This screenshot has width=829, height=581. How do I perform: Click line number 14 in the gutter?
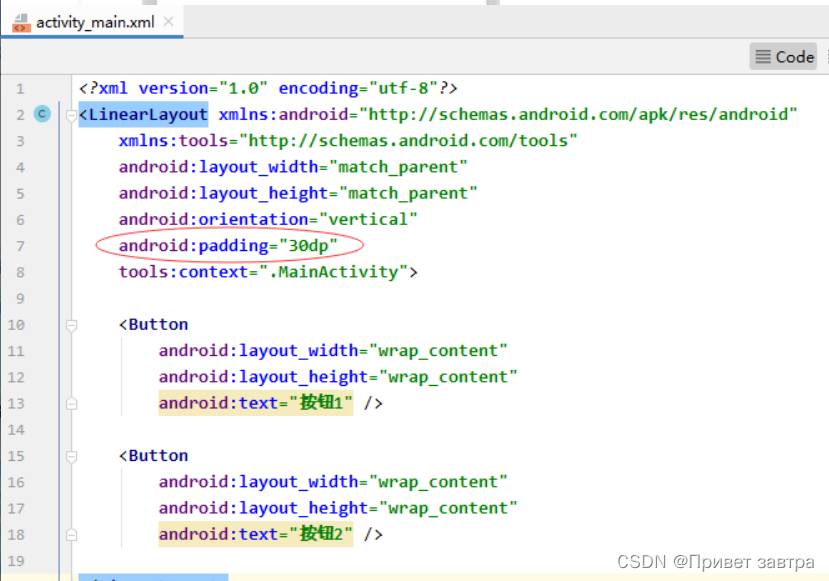tap(16, 430)
